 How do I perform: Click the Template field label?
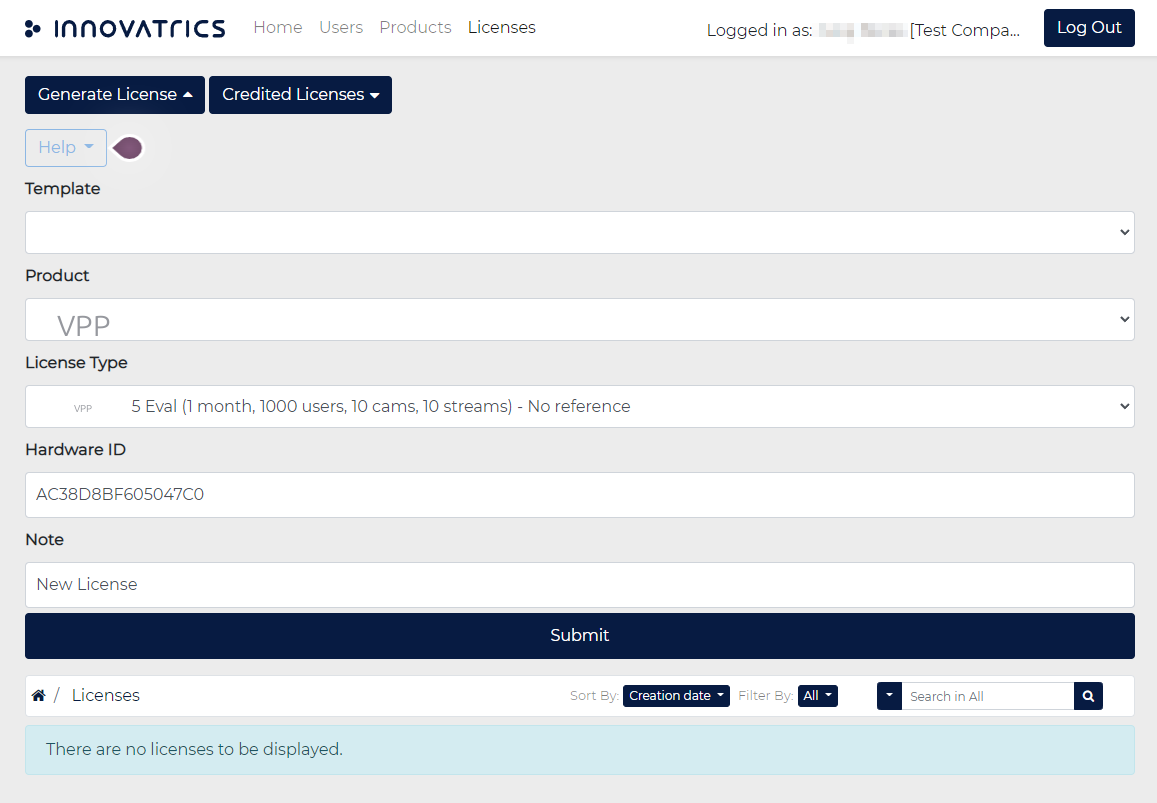pos(63,189)
